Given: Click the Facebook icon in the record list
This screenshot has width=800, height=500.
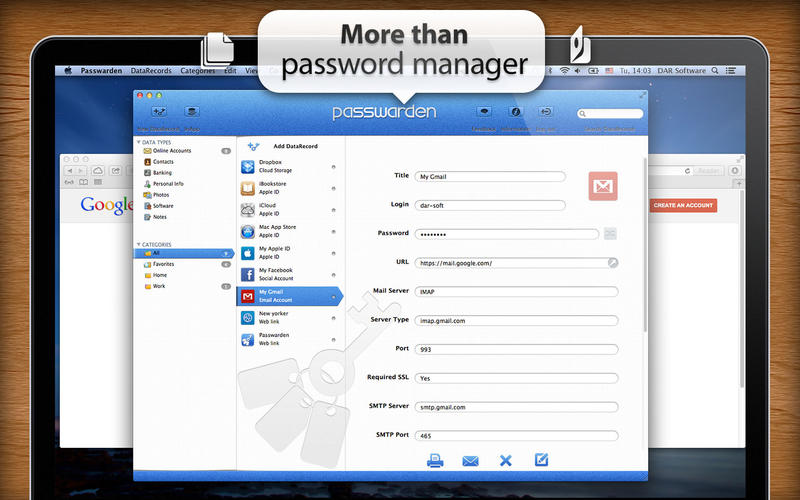Looking at the screenshot, I should (248, 274).
